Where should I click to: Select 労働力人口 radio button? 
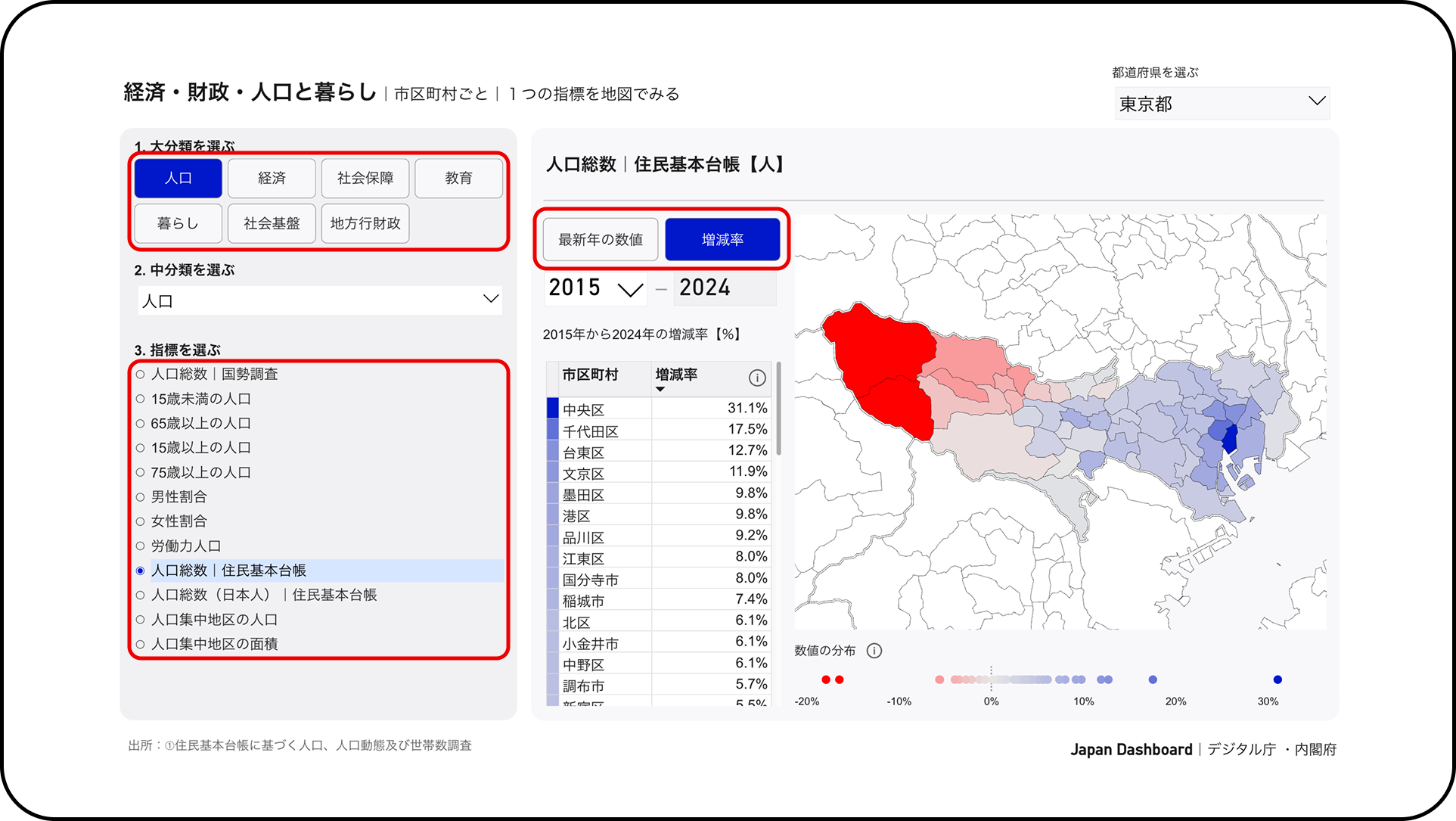(x=140, y=546)
